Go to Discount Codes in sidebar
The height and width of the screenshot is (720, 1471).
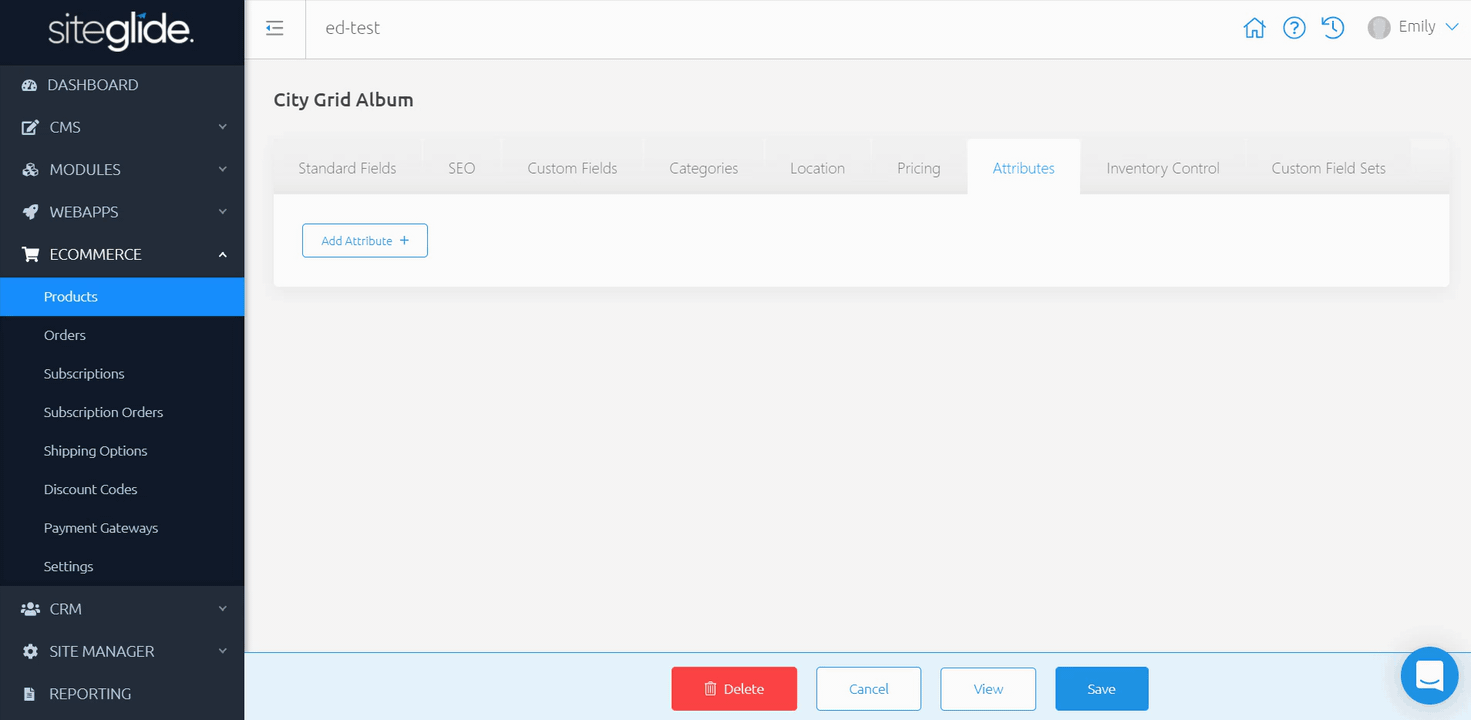(91, 489)
